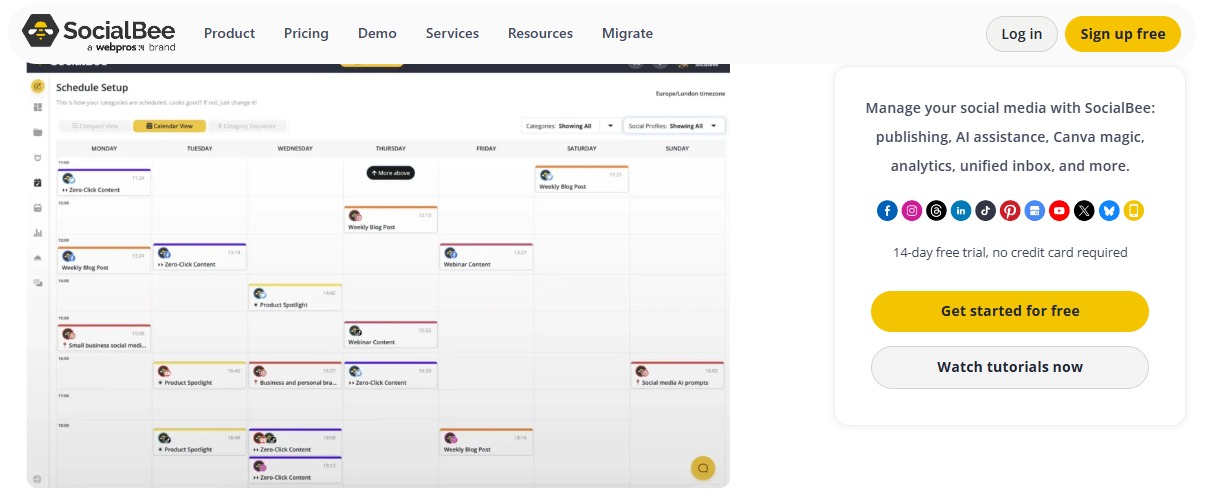Open Friday Weekly Blog Post card
Image resolution: width=1221 pixels, height=503 pixels.
tap(486, 442)
